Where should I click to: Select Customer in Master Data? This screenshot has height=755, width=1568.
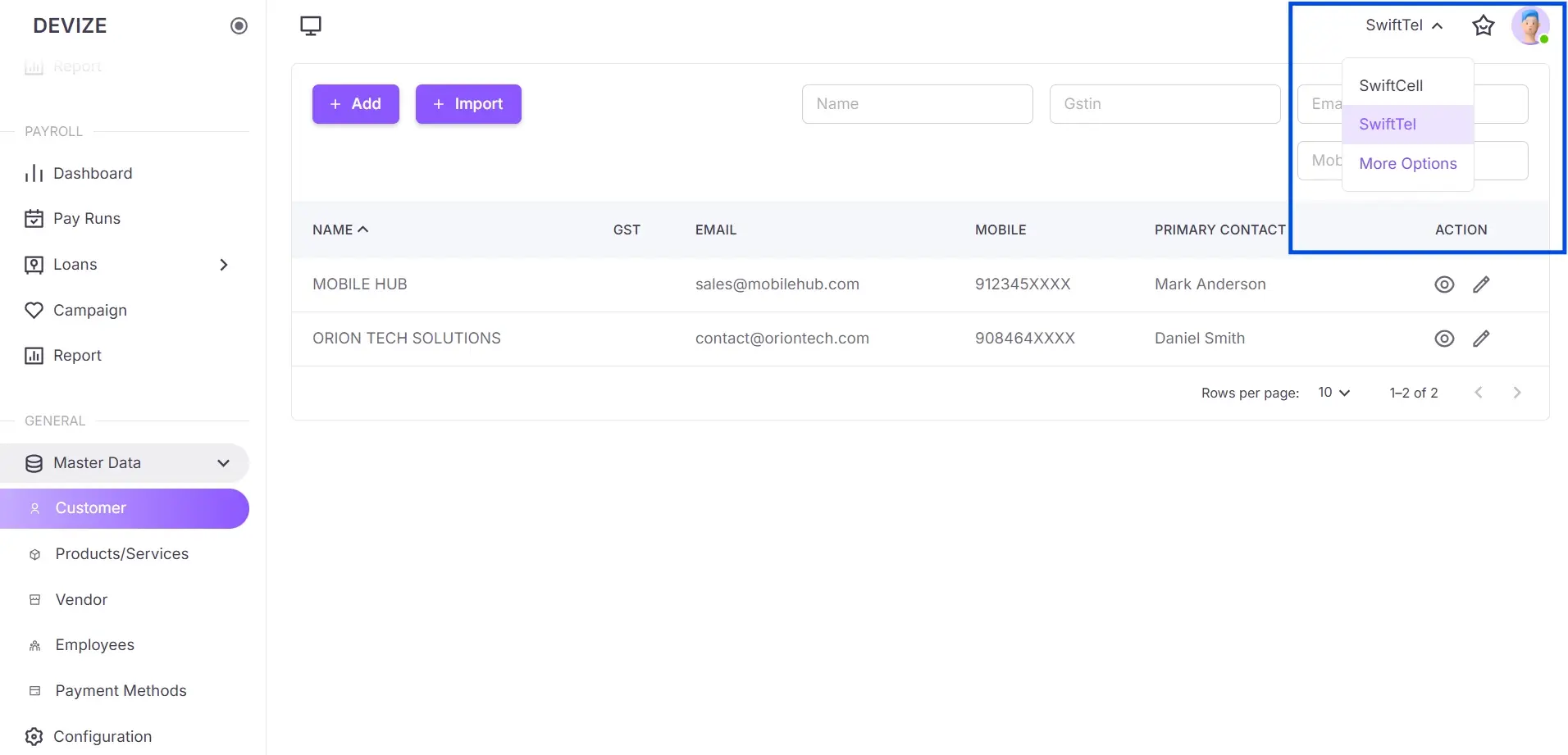(x=125, y=509)
